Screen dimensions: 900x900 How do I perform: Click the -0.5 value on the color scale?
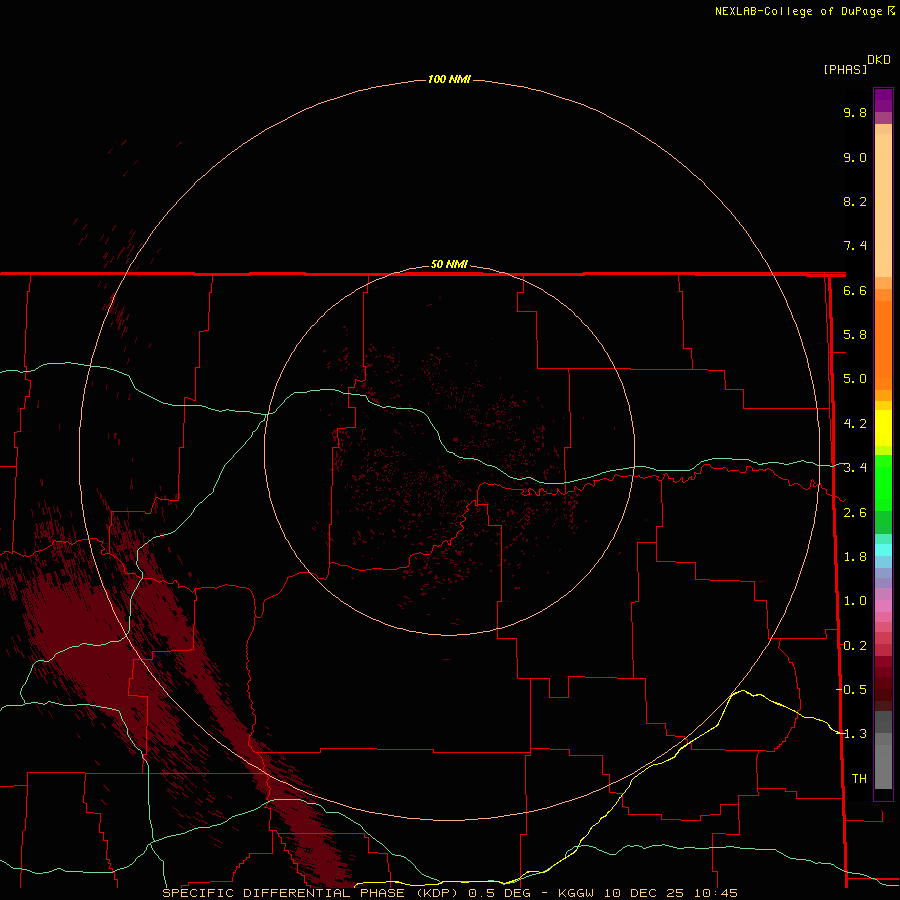point(852,689)
